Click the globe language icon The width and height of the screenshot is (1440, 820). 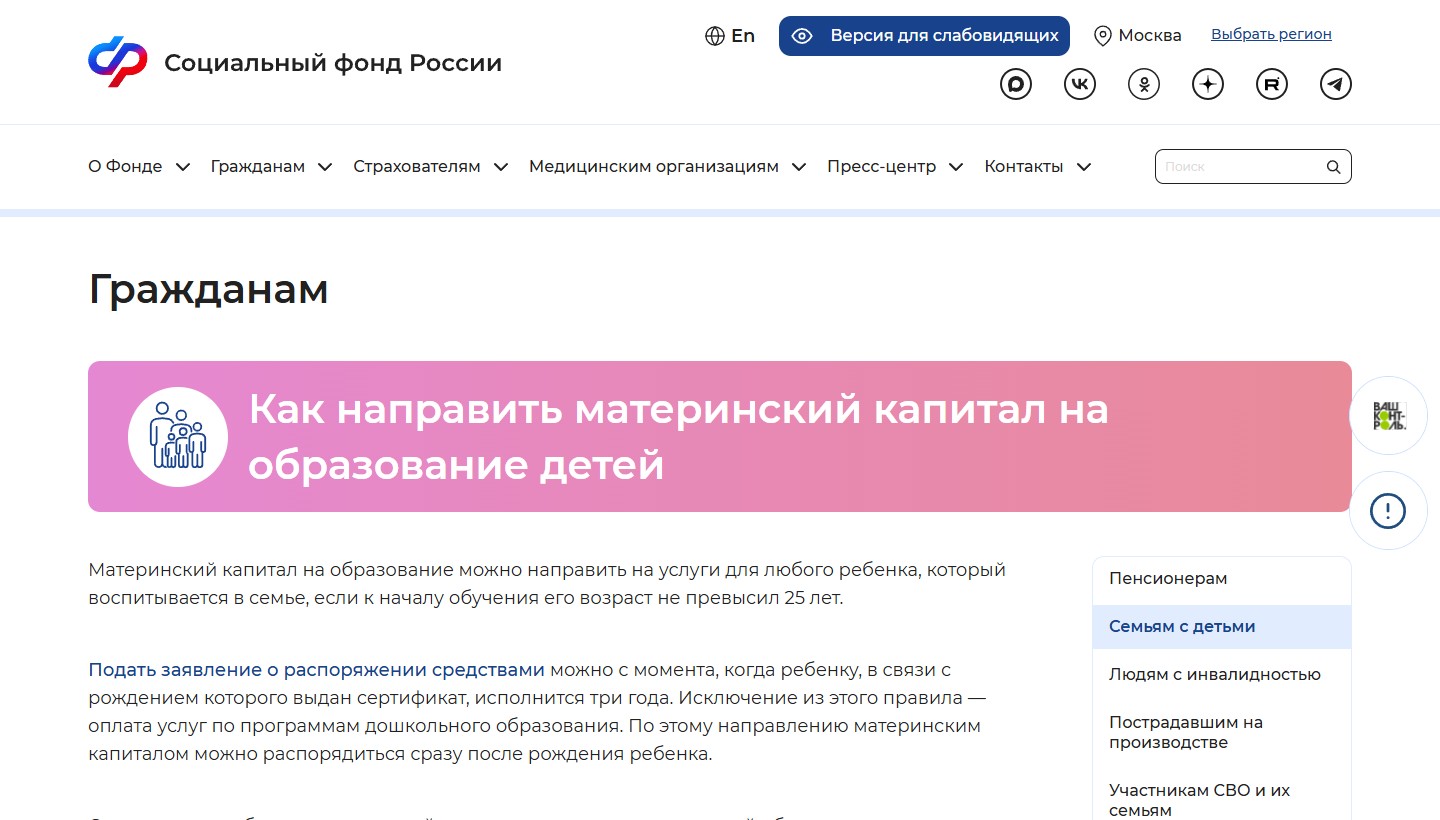point(715,36)
